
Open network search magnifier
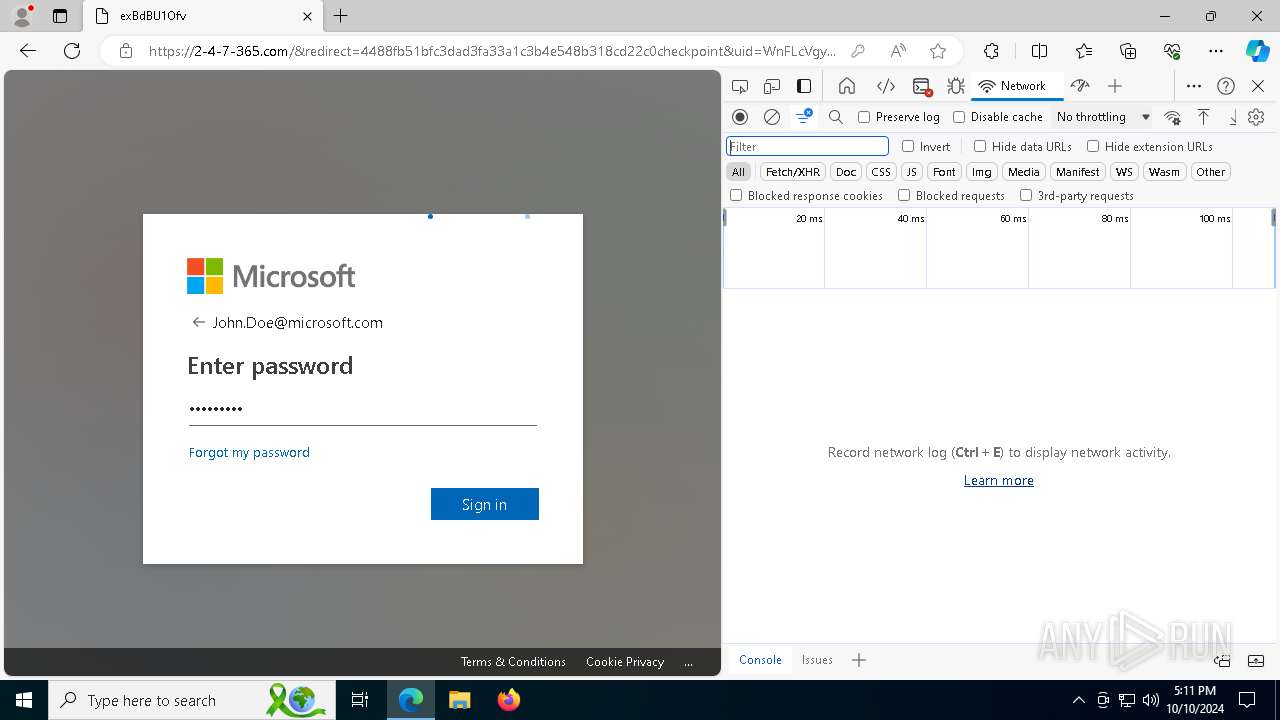836,117
